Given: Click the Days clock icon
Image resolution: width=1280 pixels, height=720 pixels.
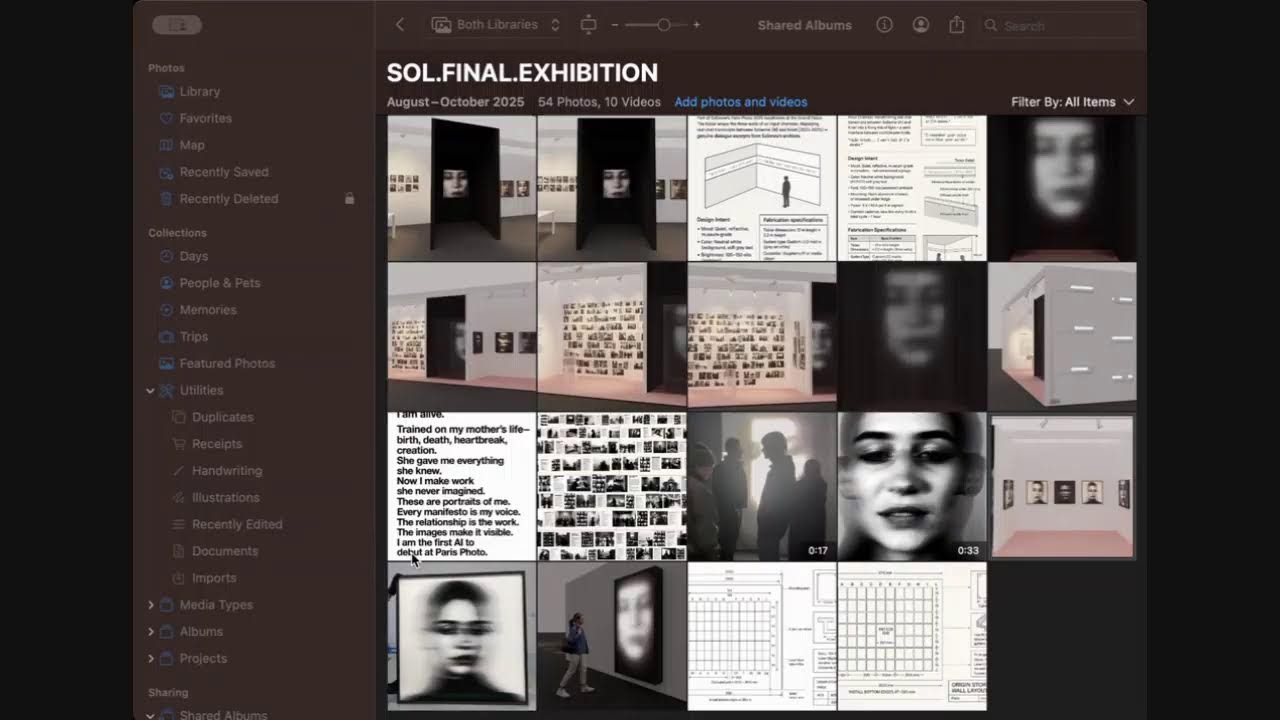Looking at the screenshot, I should tap(167, 256).
